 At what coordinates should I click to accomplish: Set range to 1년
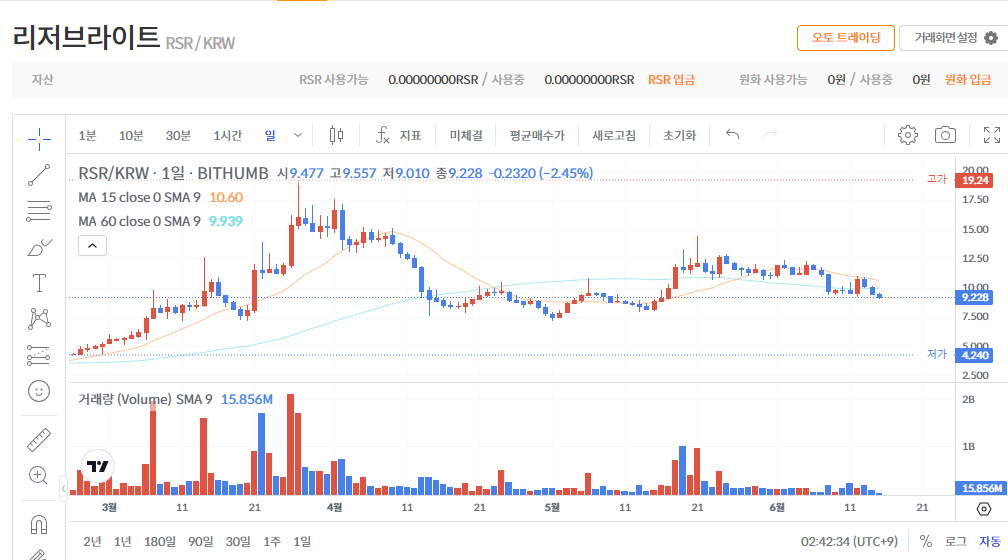(122, 541)
